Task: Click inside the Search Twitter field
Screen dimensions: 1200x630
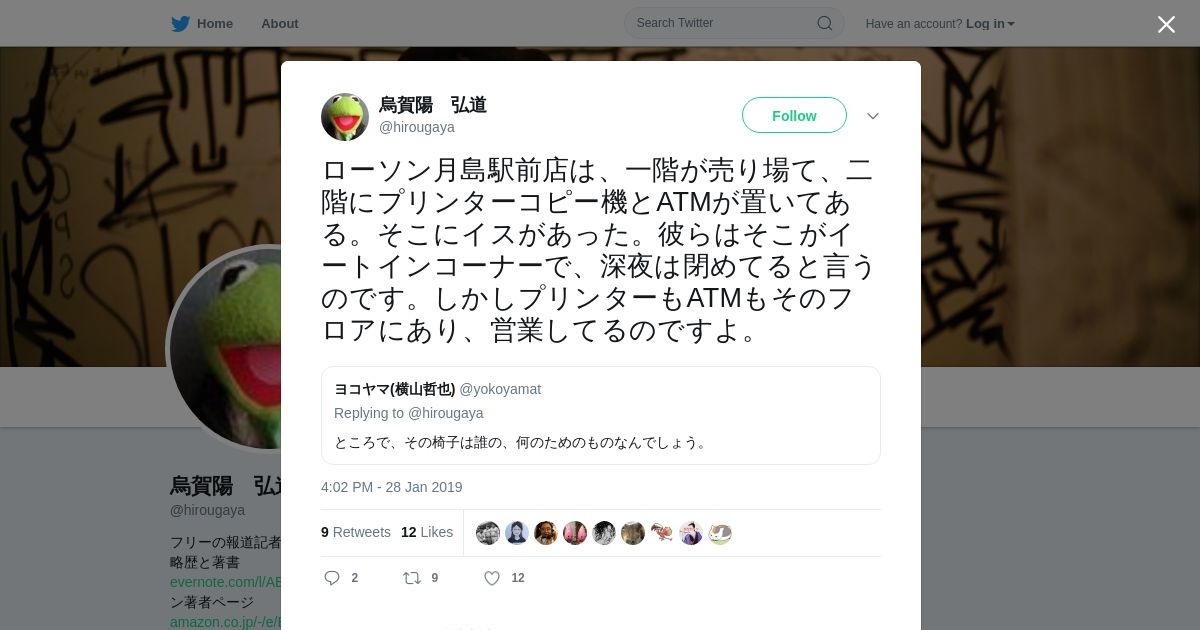Action: tap(734, 23)
